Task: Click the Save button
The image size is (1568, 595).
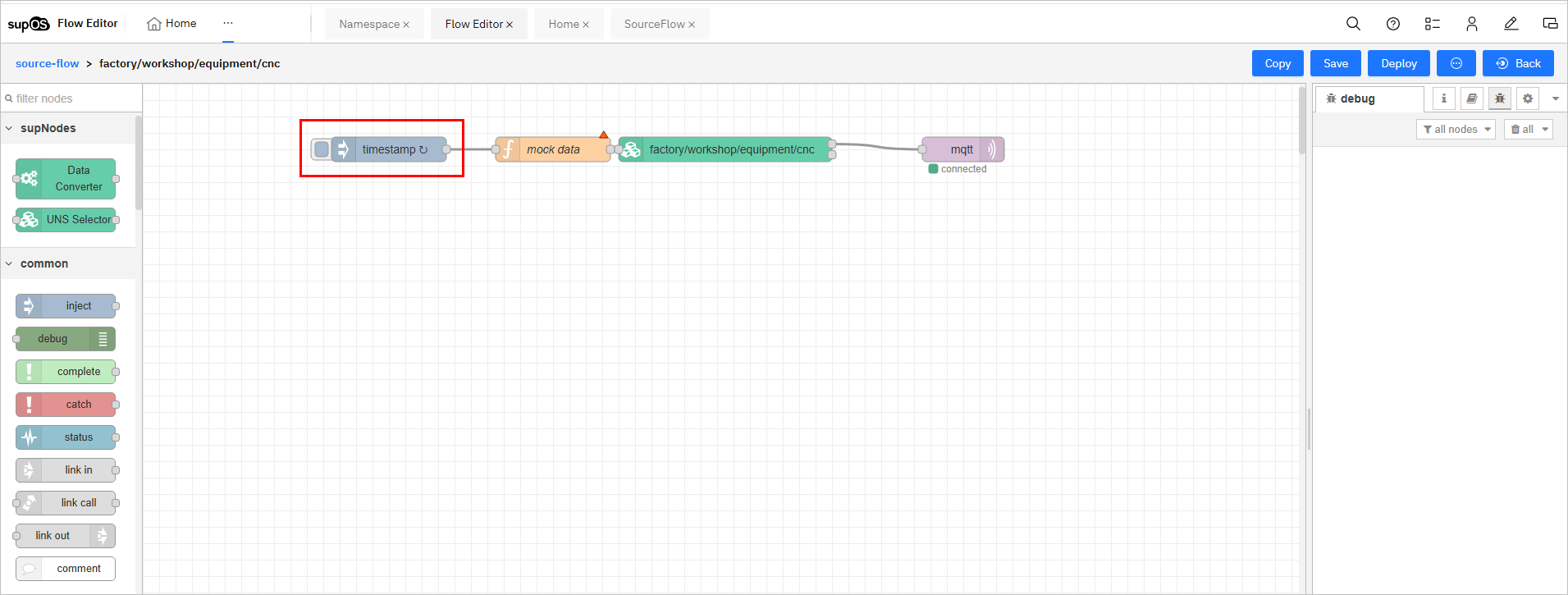Action: coord(1336,63)
